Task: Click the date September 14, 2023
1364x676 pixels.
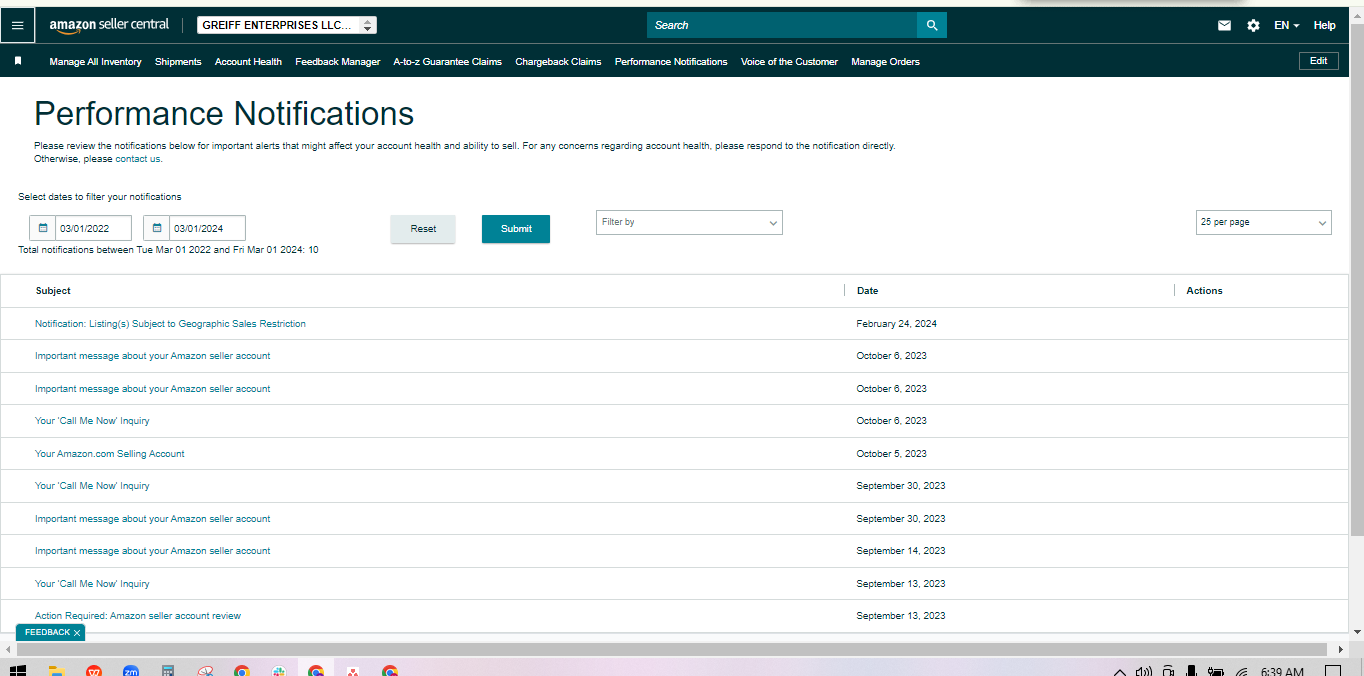Action: [x=900, y=551]
